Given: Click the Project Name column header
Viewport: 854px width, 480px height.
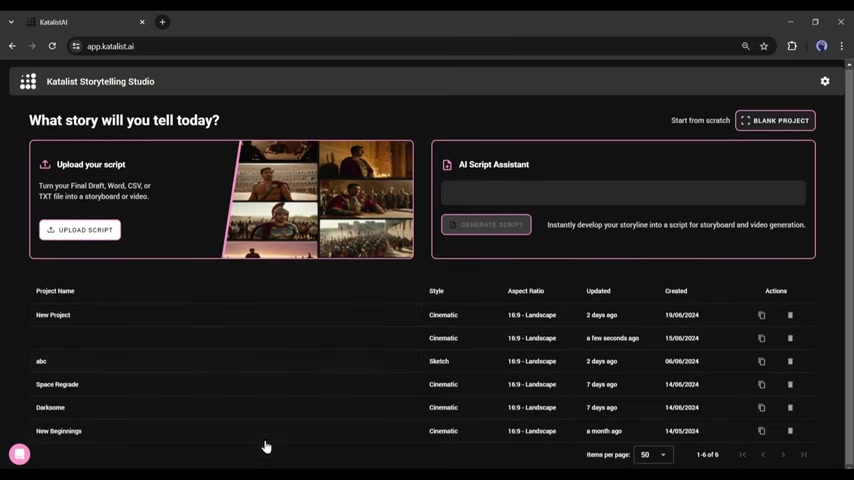Looking at the screenshot, I should (55, 291).
